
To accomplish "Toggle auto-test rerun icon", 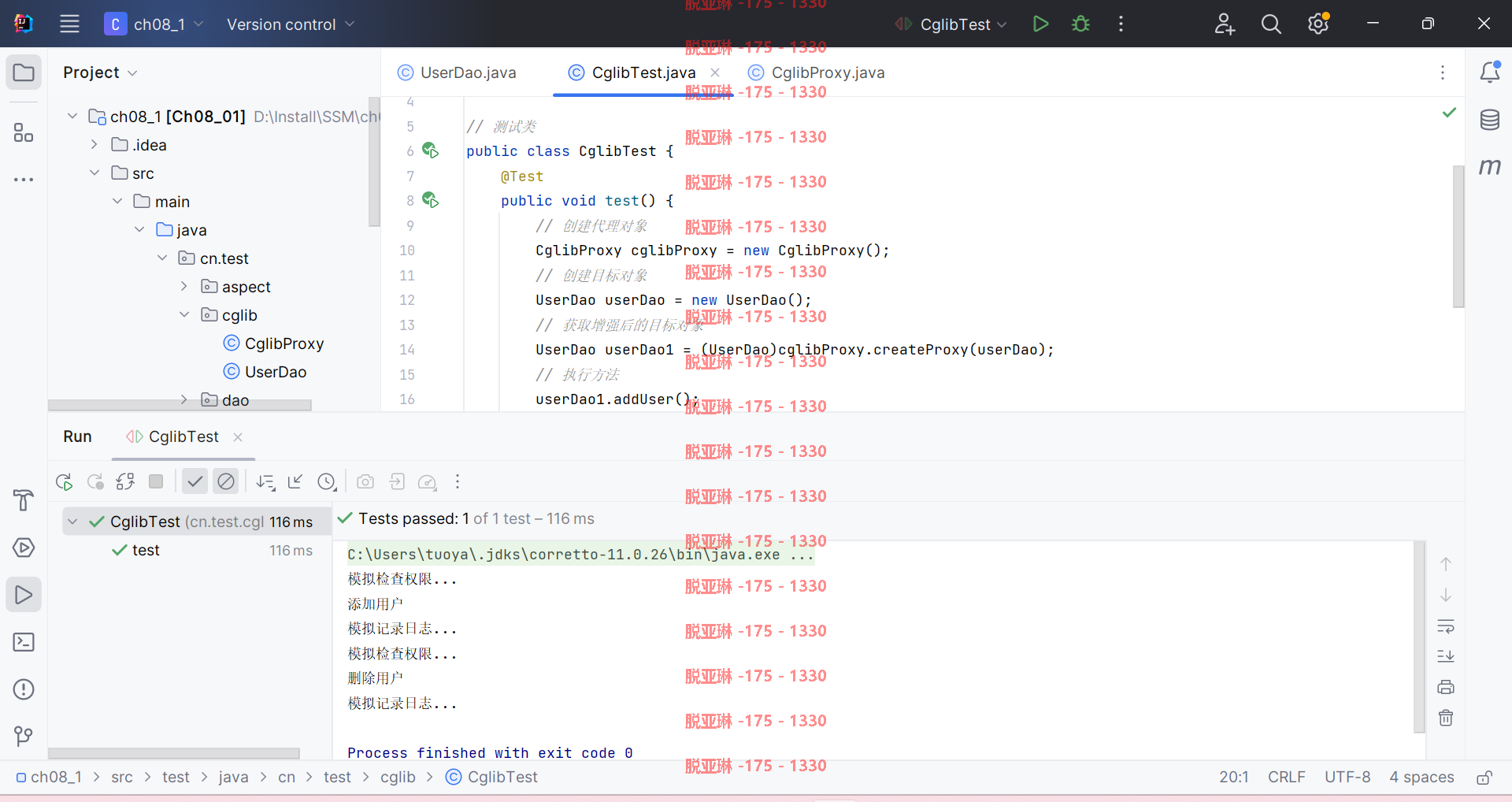I will point(125,481).
